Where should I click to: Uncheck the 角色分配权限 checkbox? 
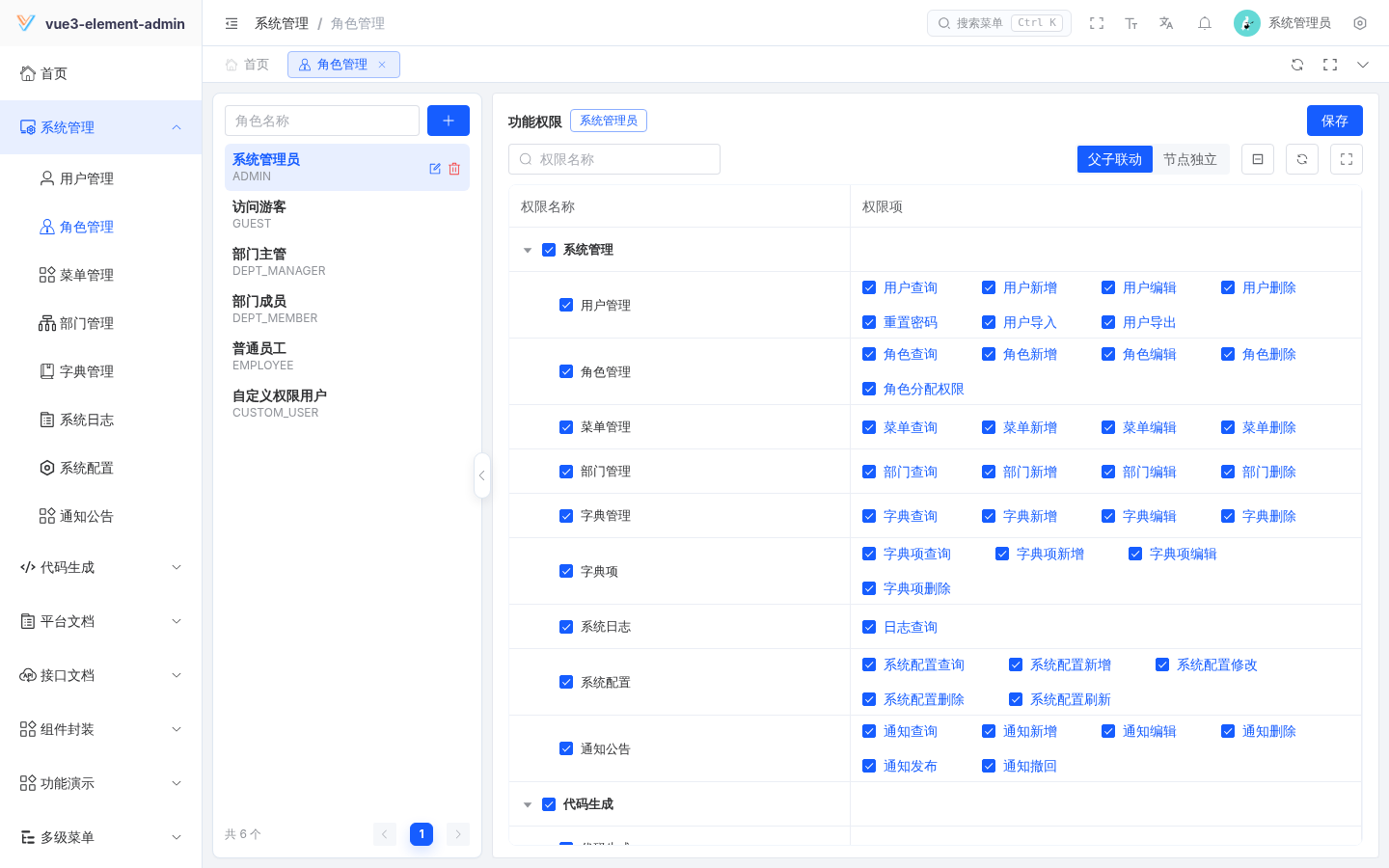(869, 389)
